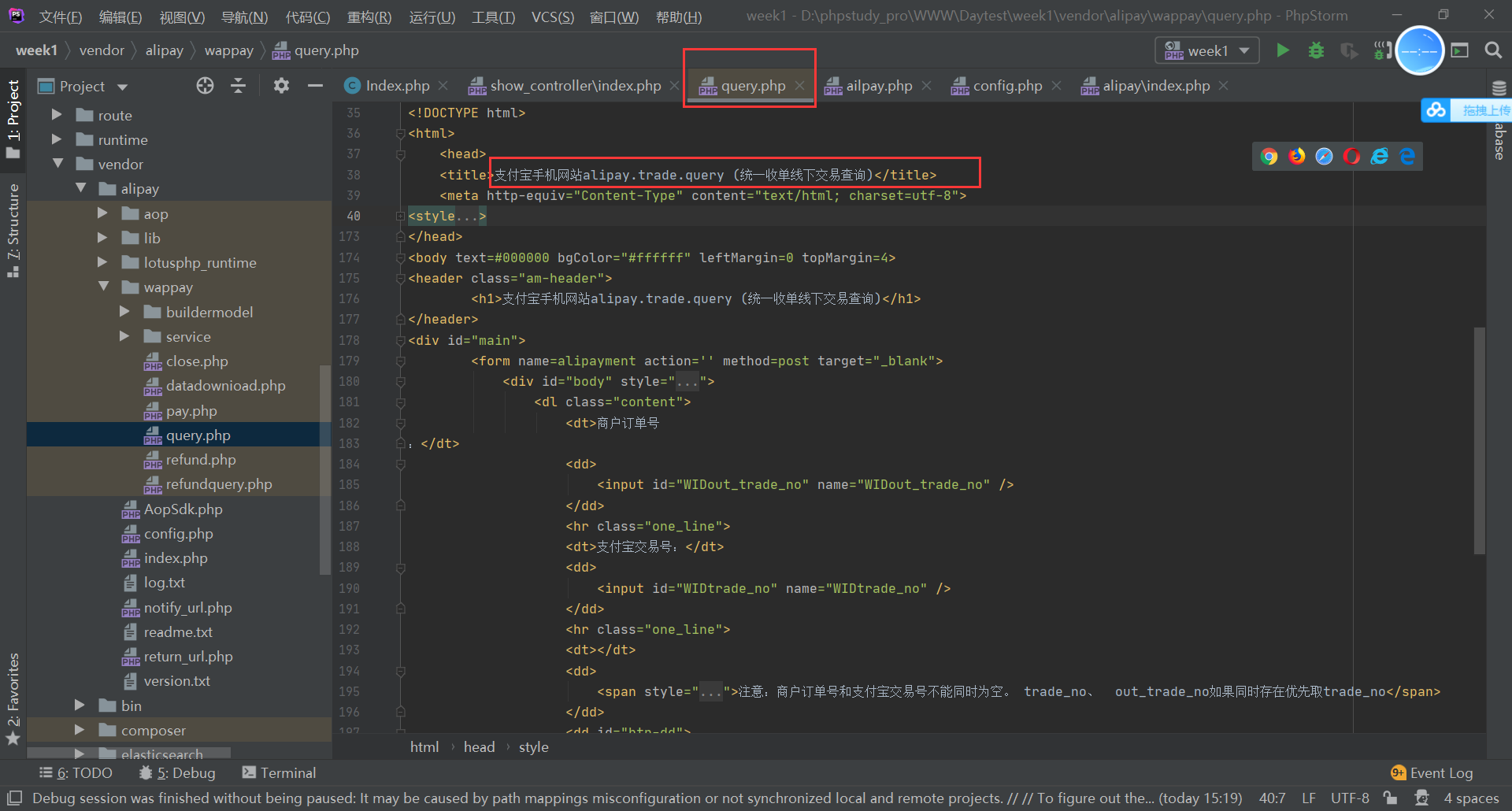Open the 工具(T) menu
The image size is (1512, 811).
[493, 17]
